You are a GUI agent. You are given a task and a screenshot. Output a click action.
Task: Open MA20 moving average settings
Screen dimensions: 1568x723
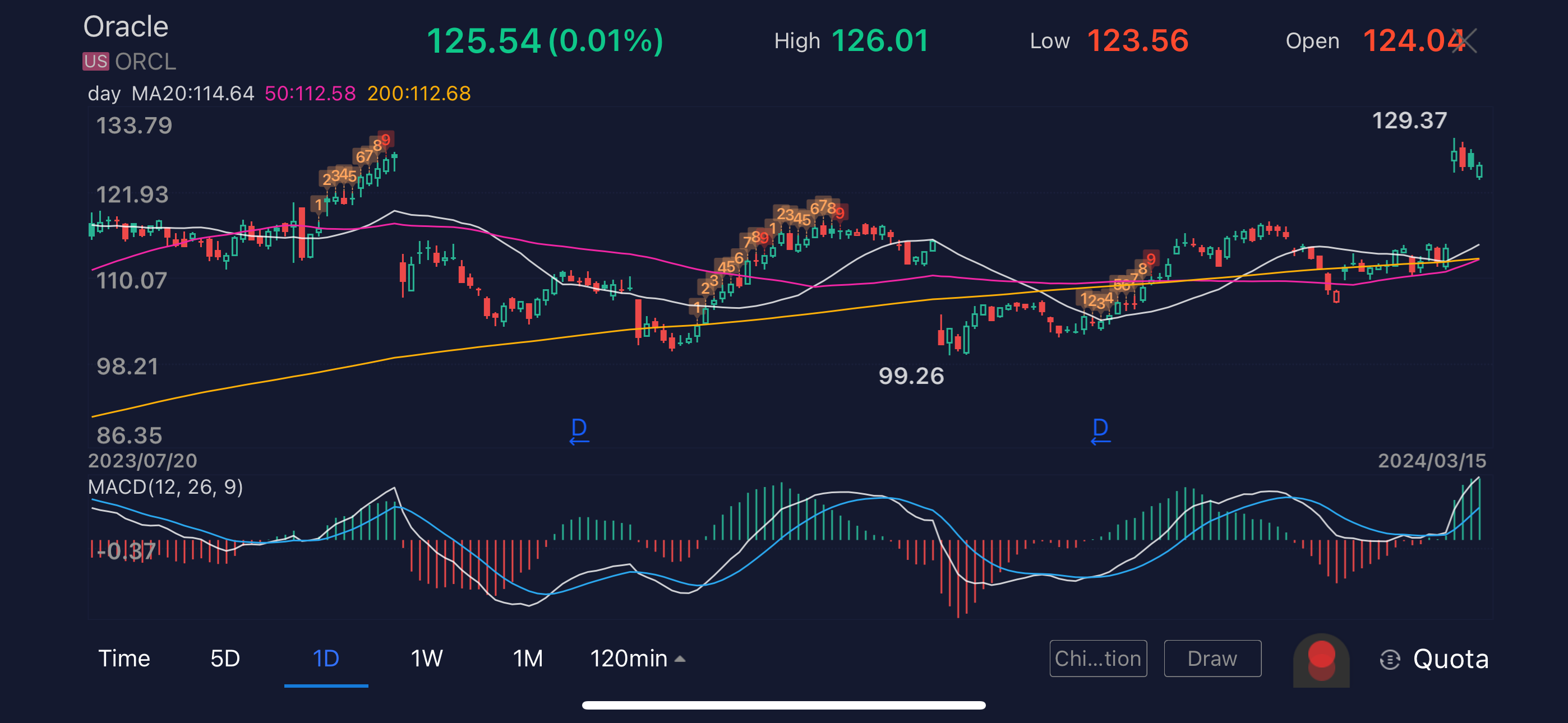(192, 93)
